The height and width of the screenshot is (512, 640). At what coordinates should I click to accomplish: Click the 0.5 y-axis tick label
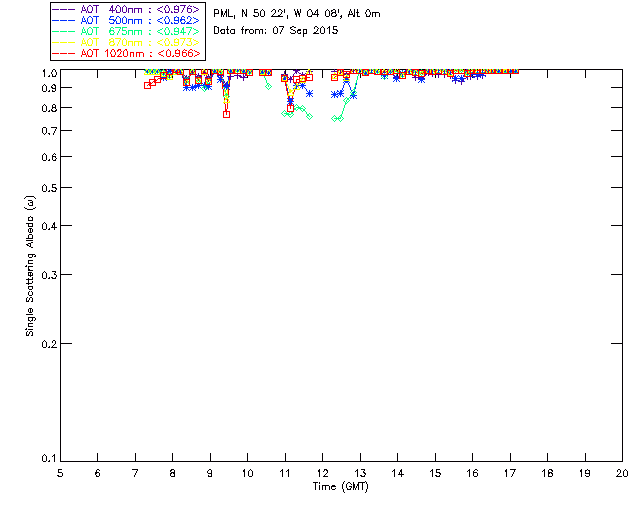(x=49, y=188)
